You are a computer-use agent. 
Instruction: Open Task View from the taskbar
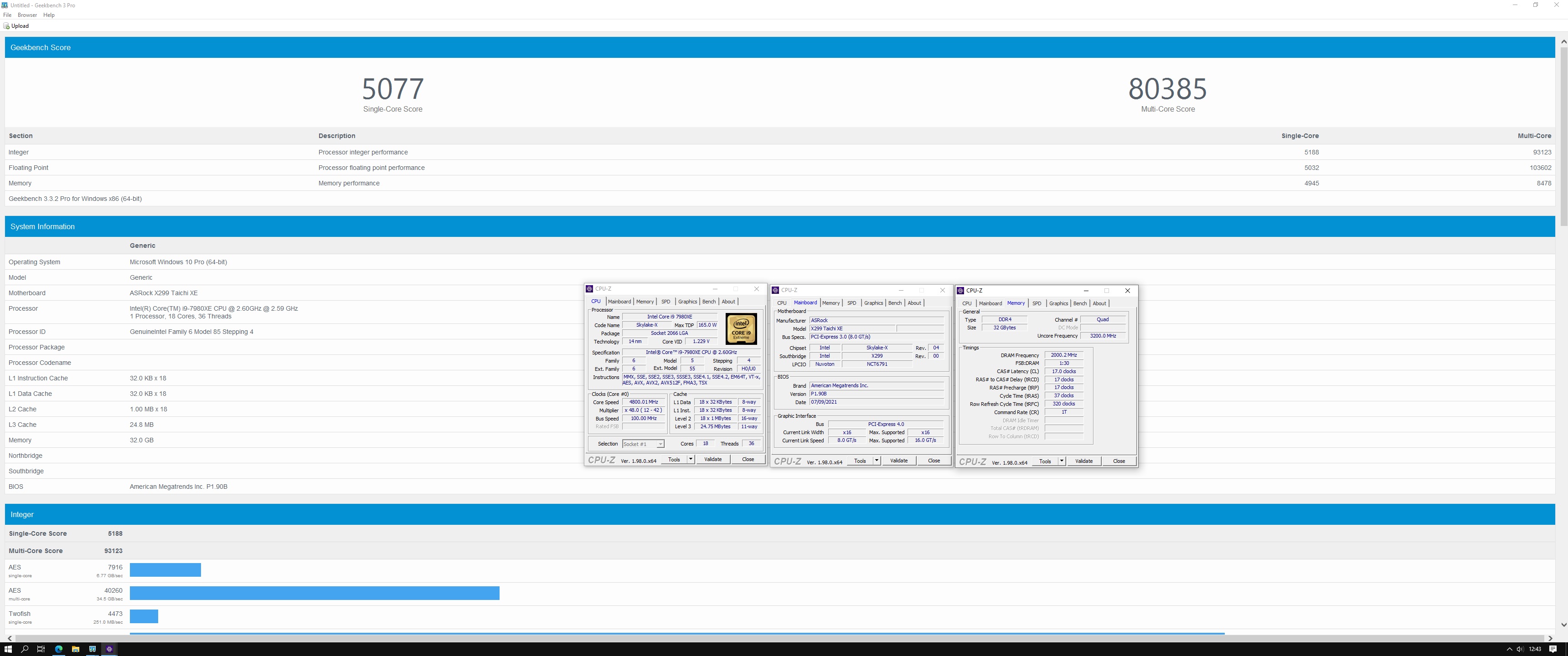[x=41, y=649]
